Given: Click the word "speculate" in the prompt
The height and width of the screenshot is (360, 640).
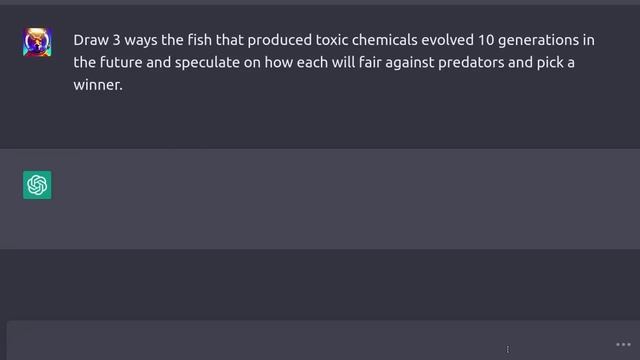Looking at the screenshot, I should pyautogui.click(x=207, y=62).
